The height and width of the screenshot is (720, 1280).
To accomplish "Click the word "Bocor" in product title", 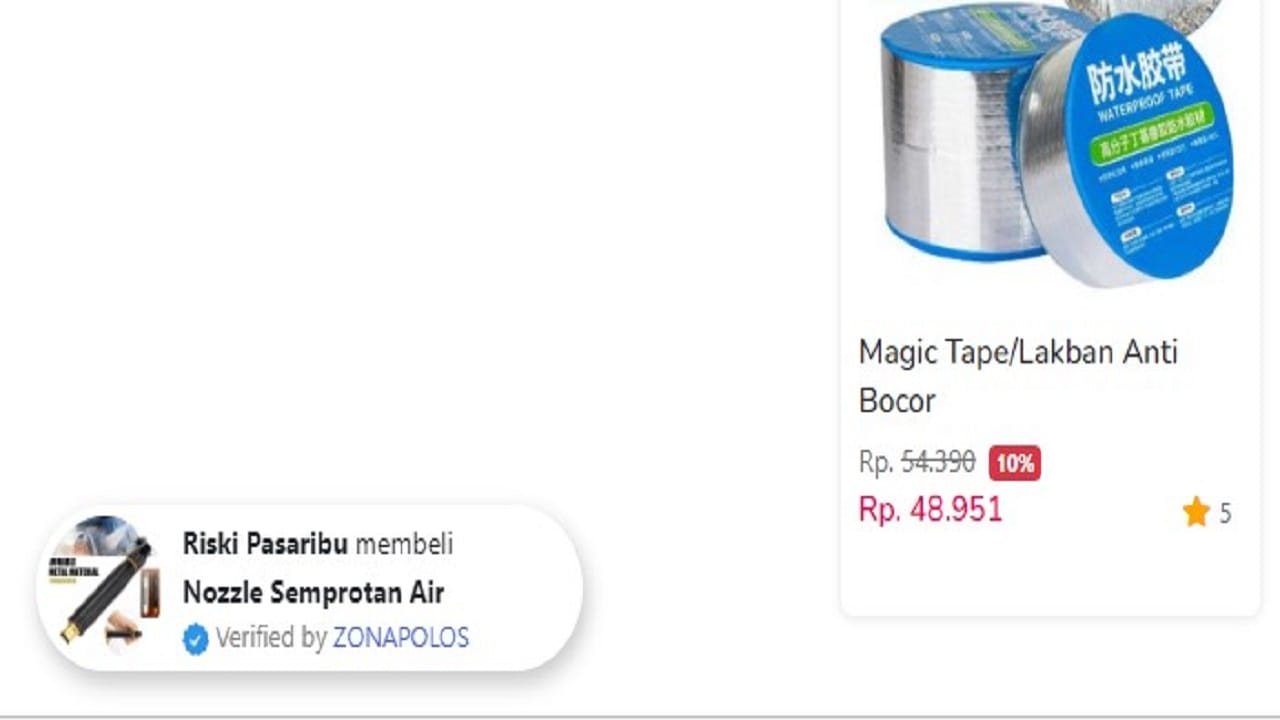I will 897,401.
